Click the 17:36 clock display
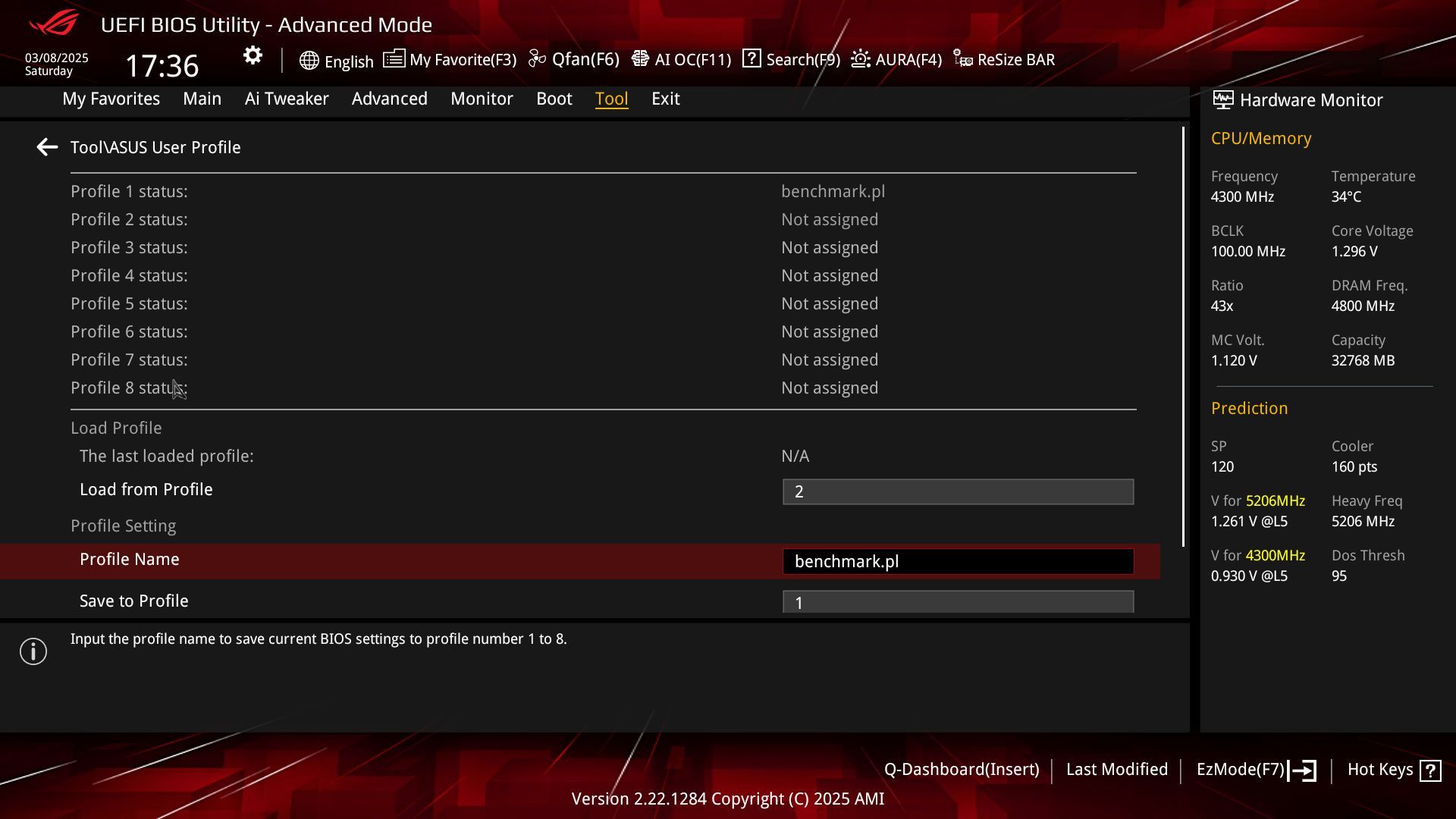Screen dimensions: 1456x819 [162, 66]
